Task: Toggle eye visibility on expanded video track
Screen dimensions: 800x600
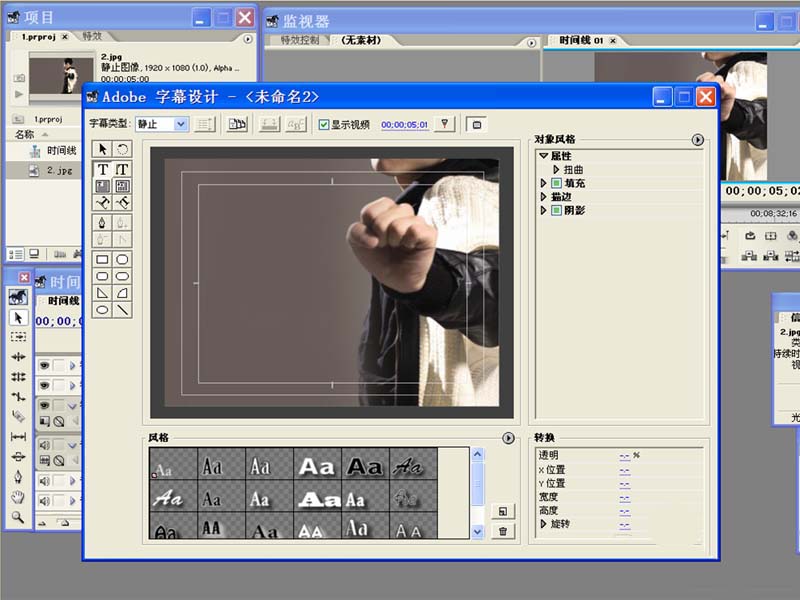Action: pos(45,405)
